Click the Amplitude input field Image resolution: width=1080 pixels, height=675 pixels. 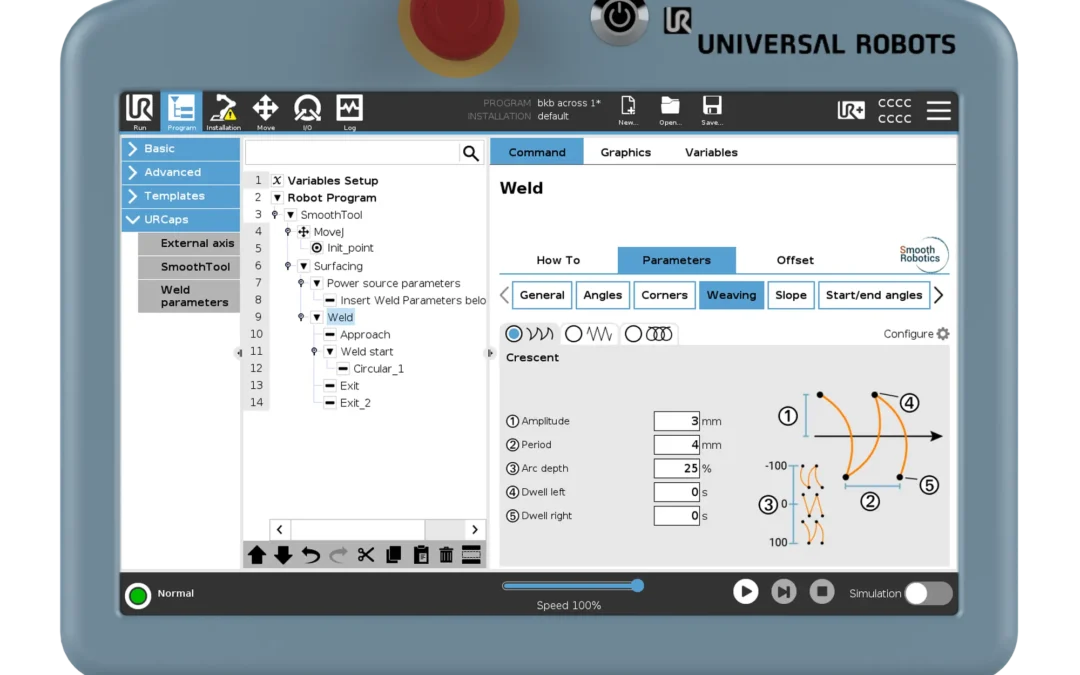click(676, 421)
